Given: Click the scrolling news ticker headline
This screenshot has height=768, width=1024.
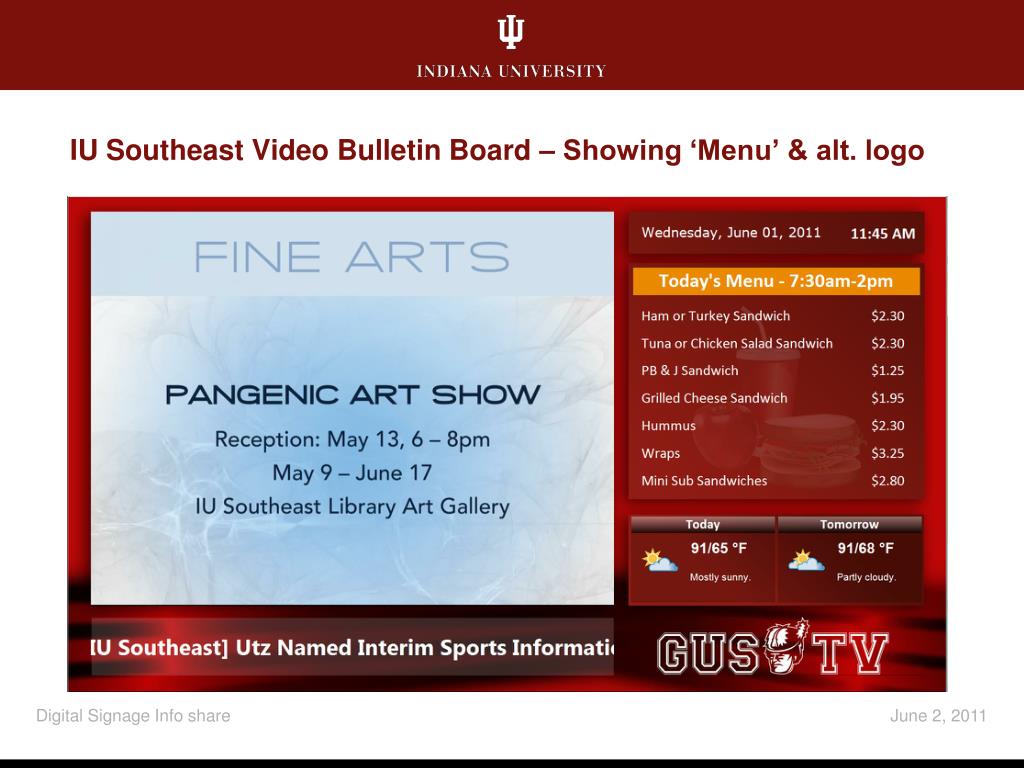Looking at the screenshot, I should 353,648.
